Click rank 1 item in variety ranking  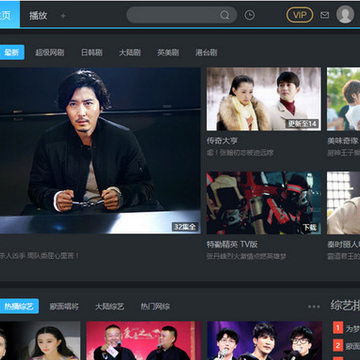pyautogui.click(x=346, y=328)
